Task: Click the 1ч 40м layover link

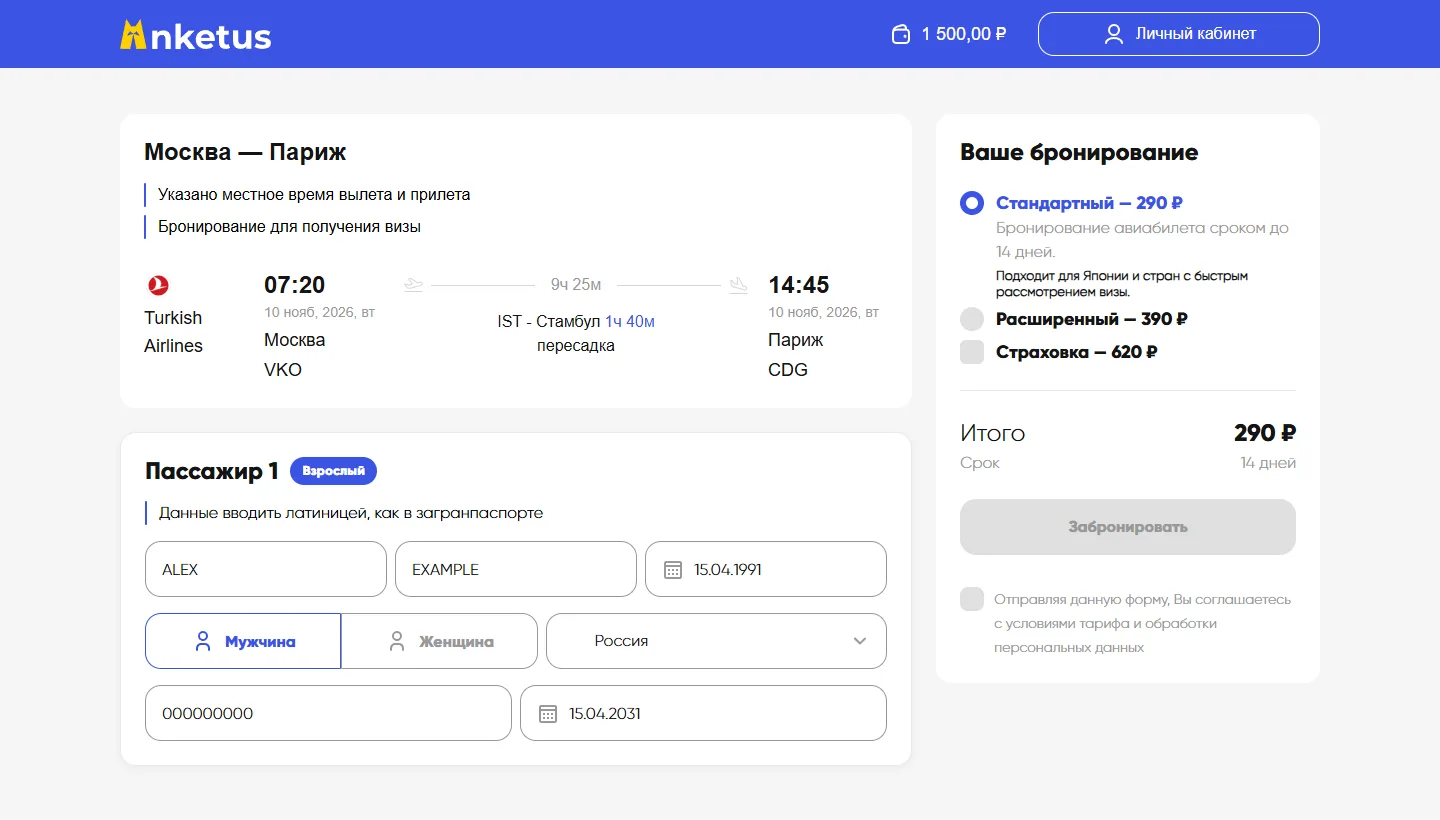Action: pos(630,322)
